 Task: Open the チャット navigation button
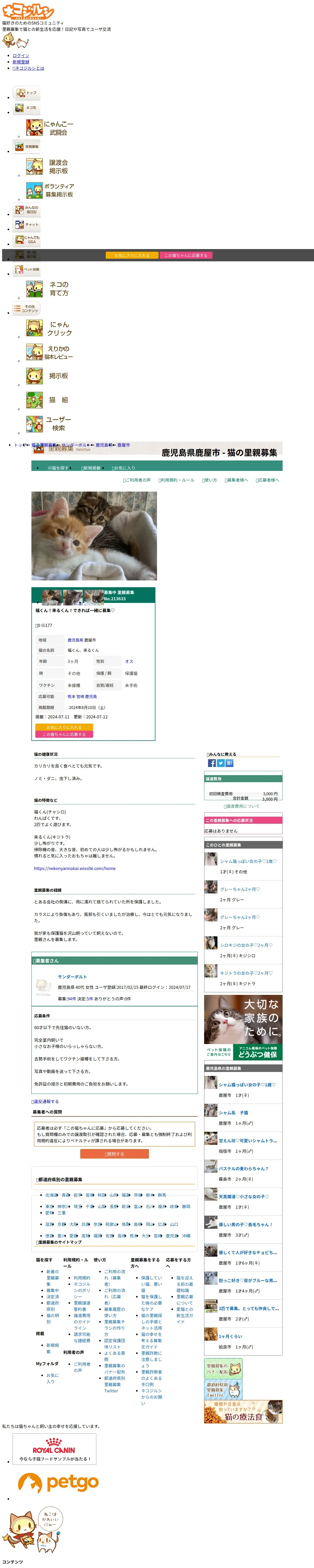[26, 224]
